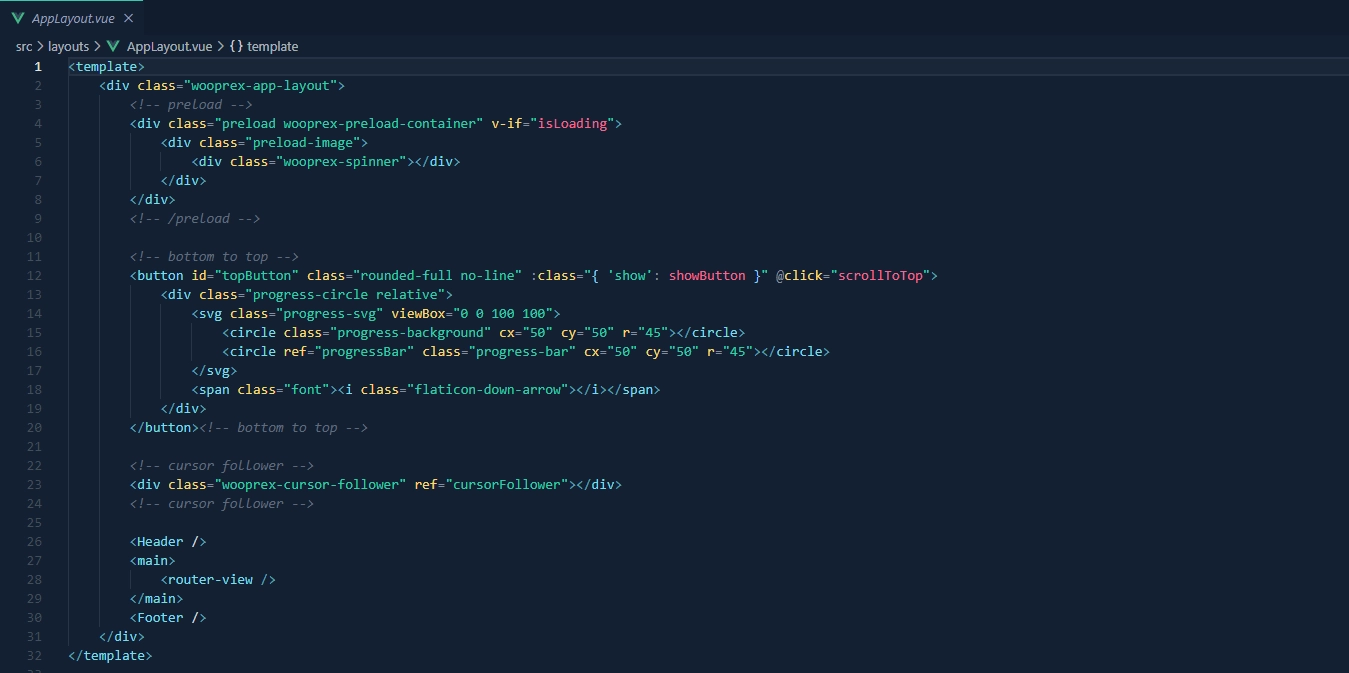Screen dimensions: 1349x673
Task: Click the Vue icon on the AppLayout.vue tab
Action: tap(18, 17)
